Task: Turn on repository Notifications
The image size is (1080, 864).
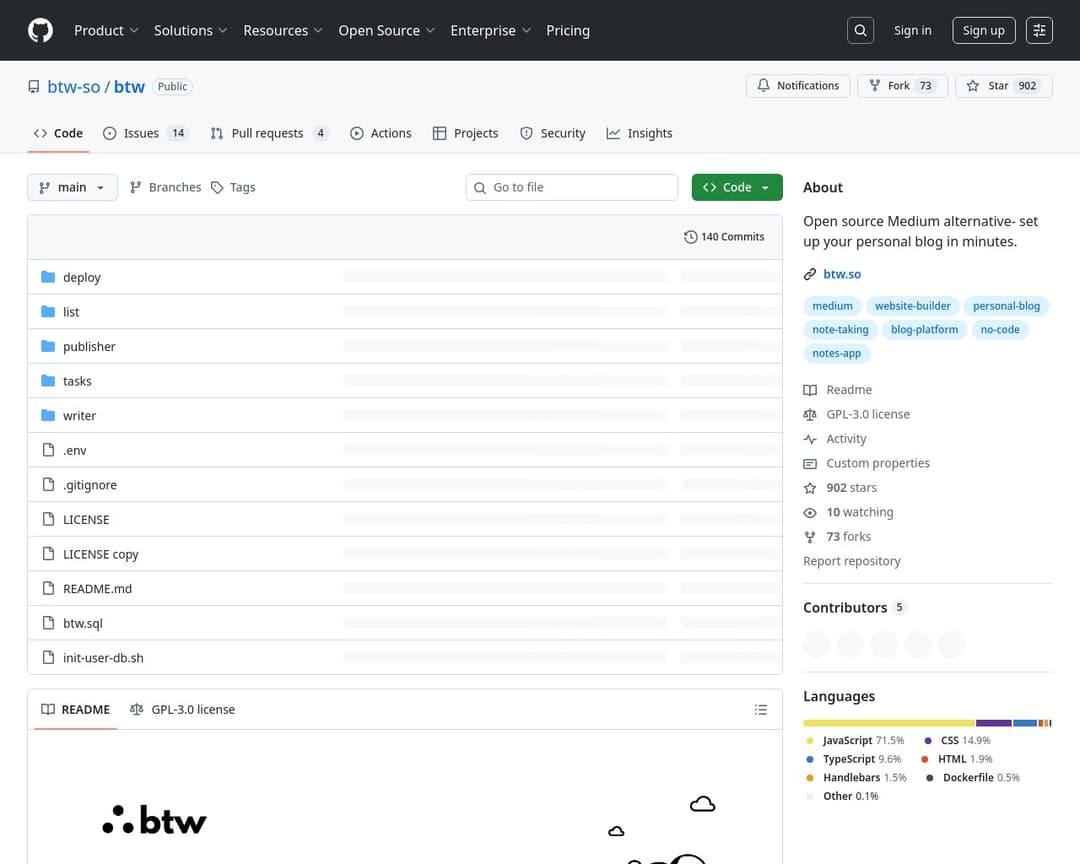Action: [798, 86]
